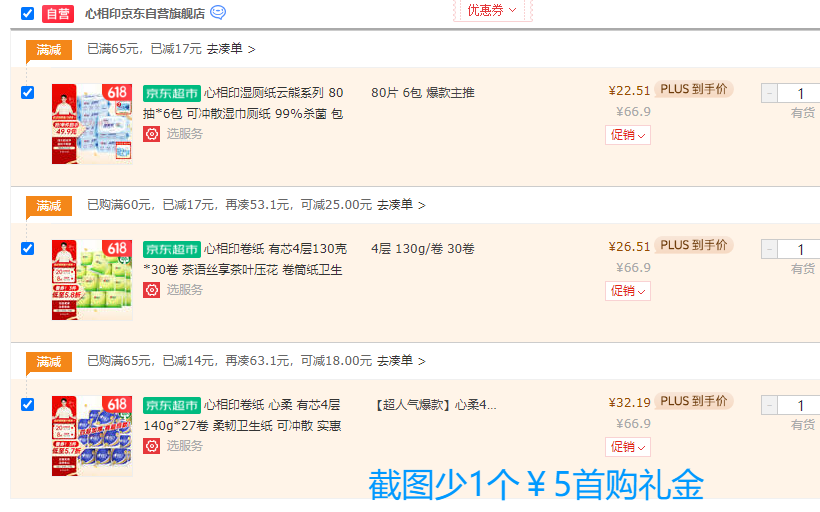
Task: Open 心相印卷纸 心柔 有芯4层 product title
Action: click(x=242, y=415)
